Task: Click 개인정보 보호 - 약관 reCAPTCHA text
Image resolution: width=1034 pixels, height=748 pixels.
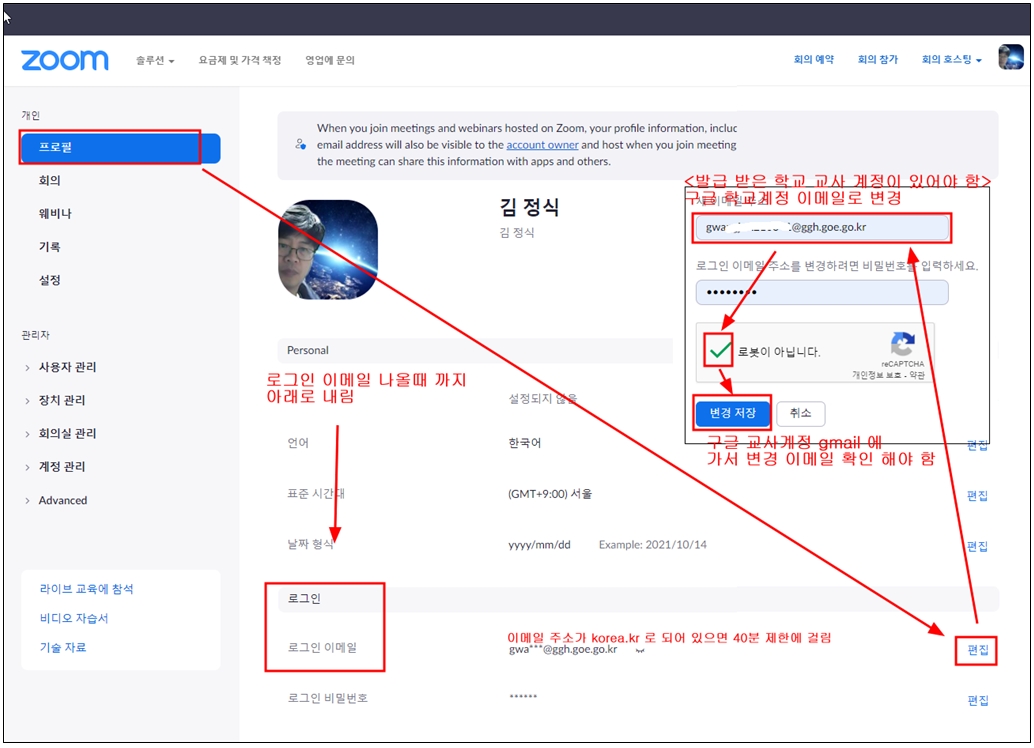Action: [x=888, y=375]
